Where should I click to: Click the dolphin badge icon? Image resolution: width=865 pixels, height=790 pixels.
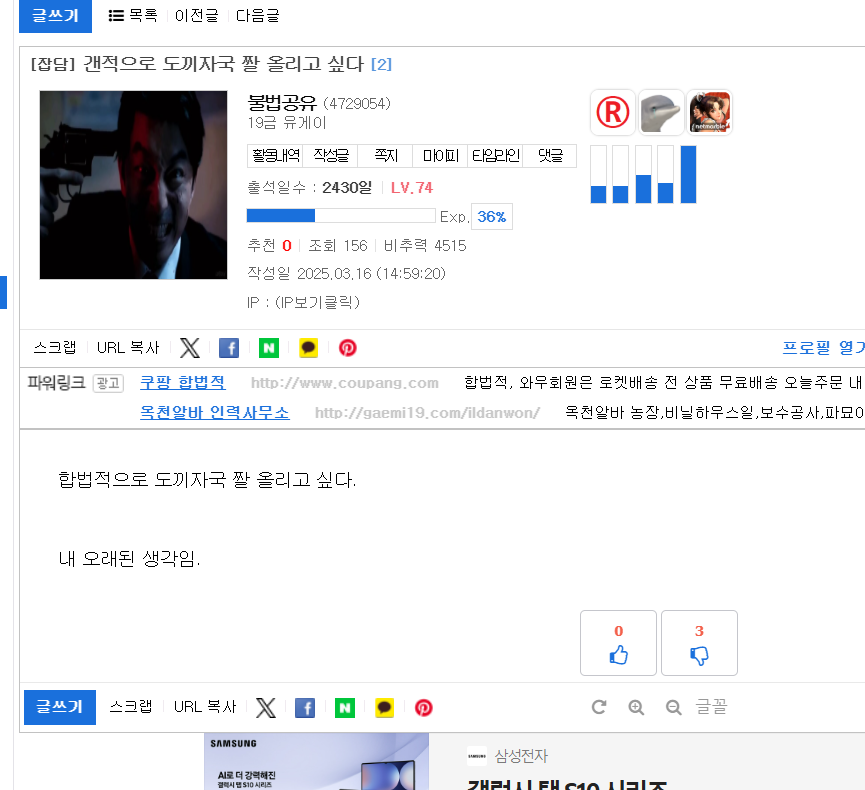pyautogui.click(x=661, y=113)
